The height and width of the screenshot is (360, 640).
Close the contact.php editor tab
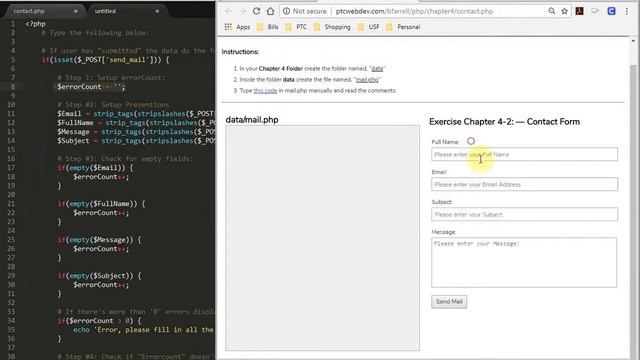(76, 11)
